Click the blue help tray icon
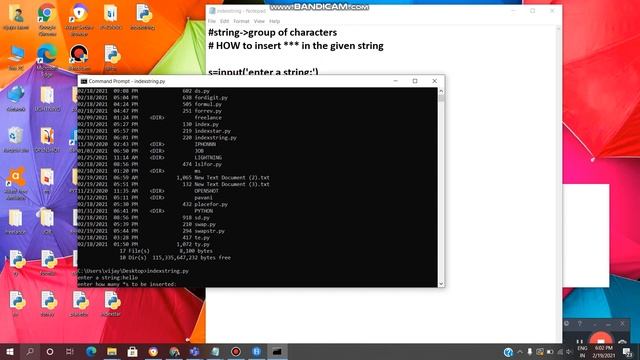Viewport: 640px width, 360px height. 508,352
